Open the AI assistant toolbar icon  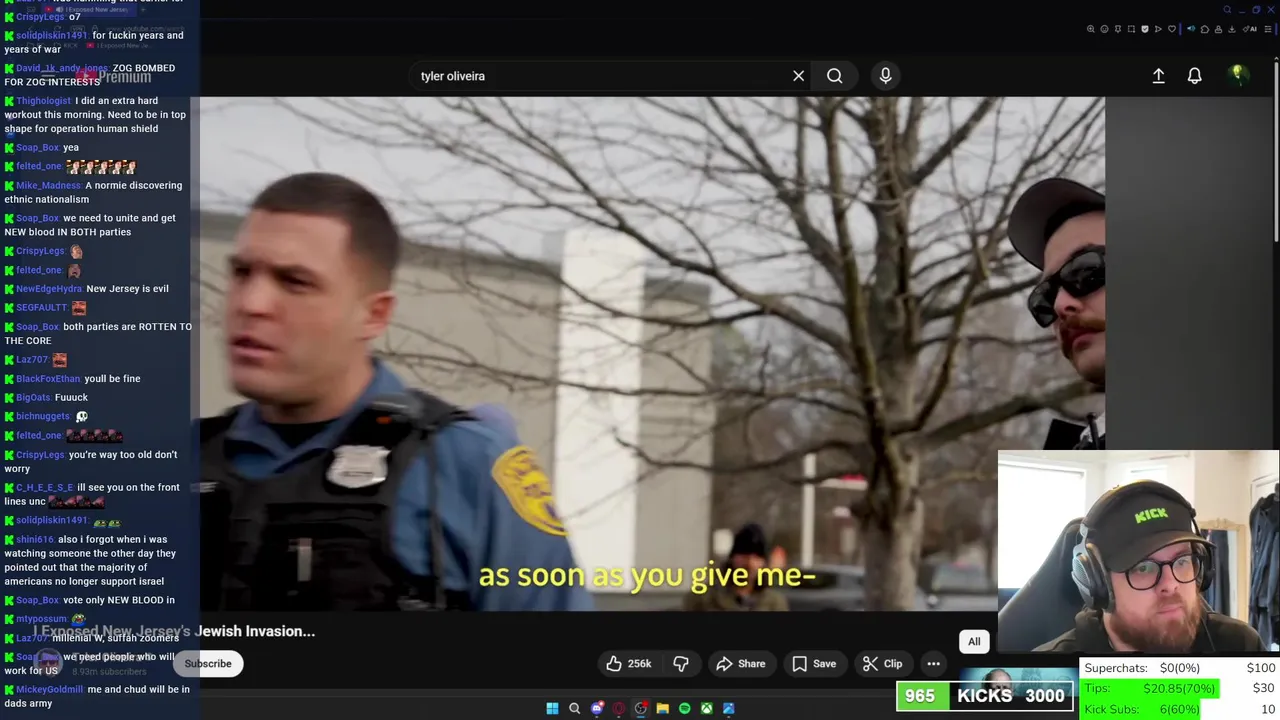coord(1250,29)
